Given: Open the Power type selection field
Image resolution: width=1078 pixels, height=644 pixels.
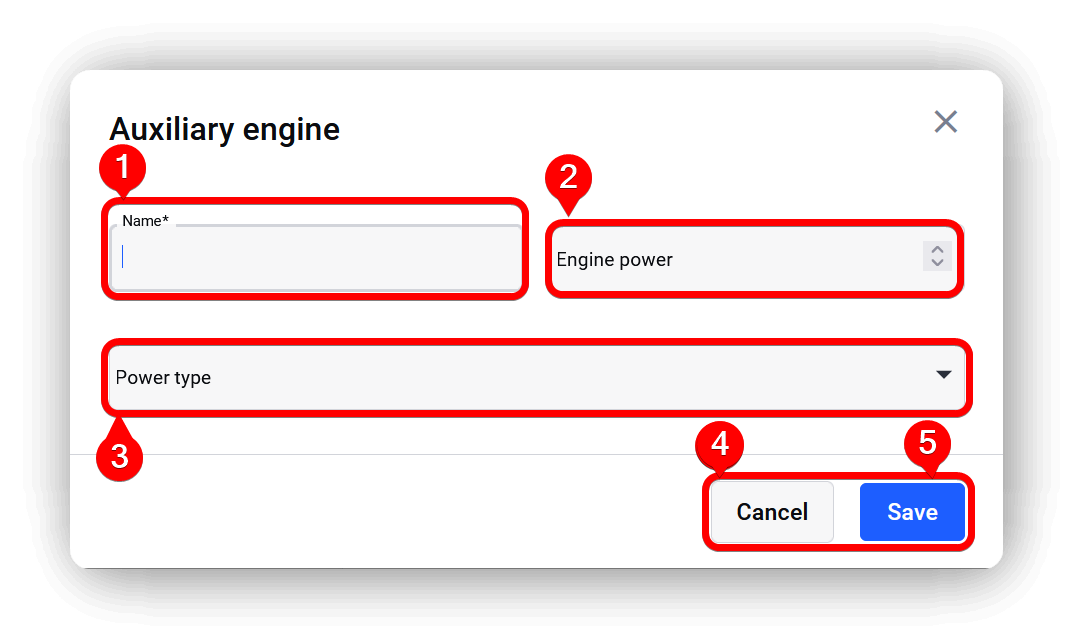Looking at the screenshot, I should (x=537, y=377).
